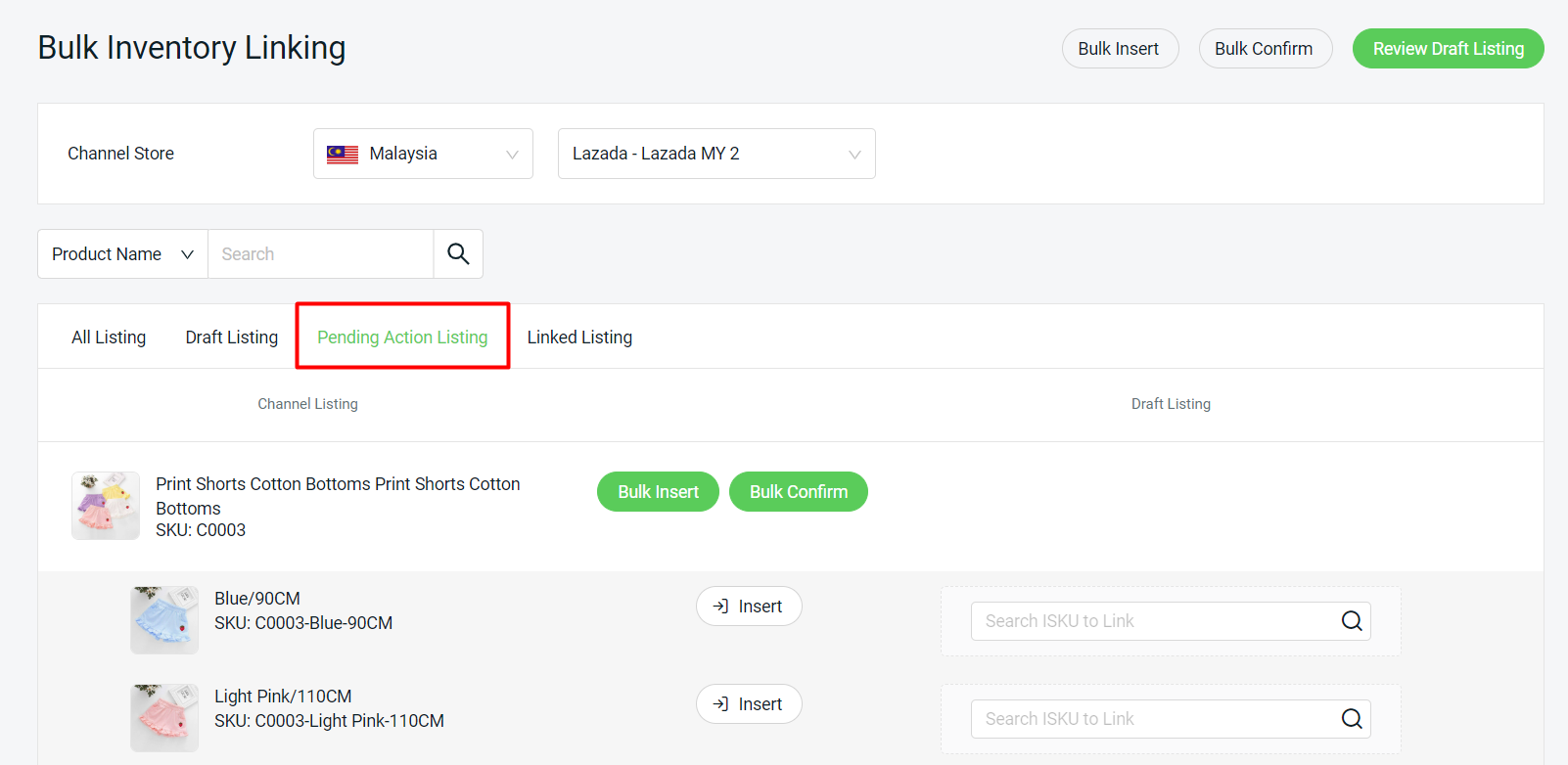The height and width of the screenshot is (765, 1568).
Task: Select the Pending Action Listing tab
Action: [402, 337]
